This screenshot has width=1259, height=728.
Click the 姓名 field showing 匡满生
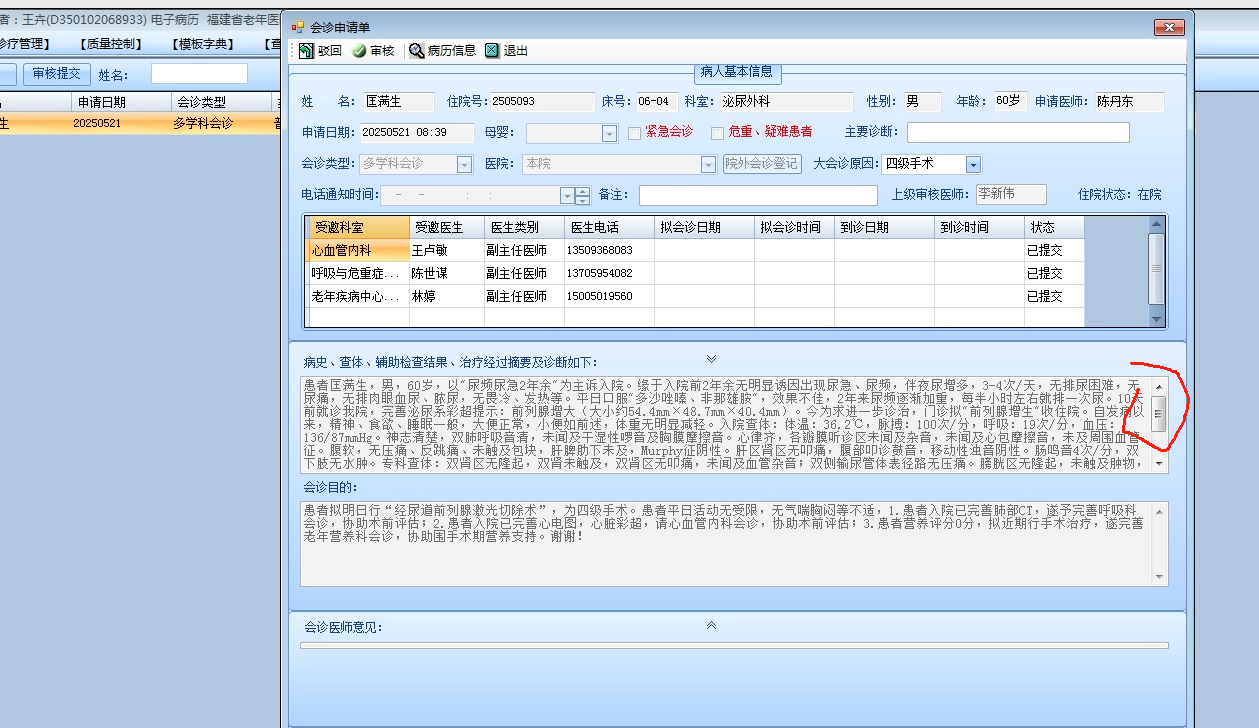click(x=398, y=101)
